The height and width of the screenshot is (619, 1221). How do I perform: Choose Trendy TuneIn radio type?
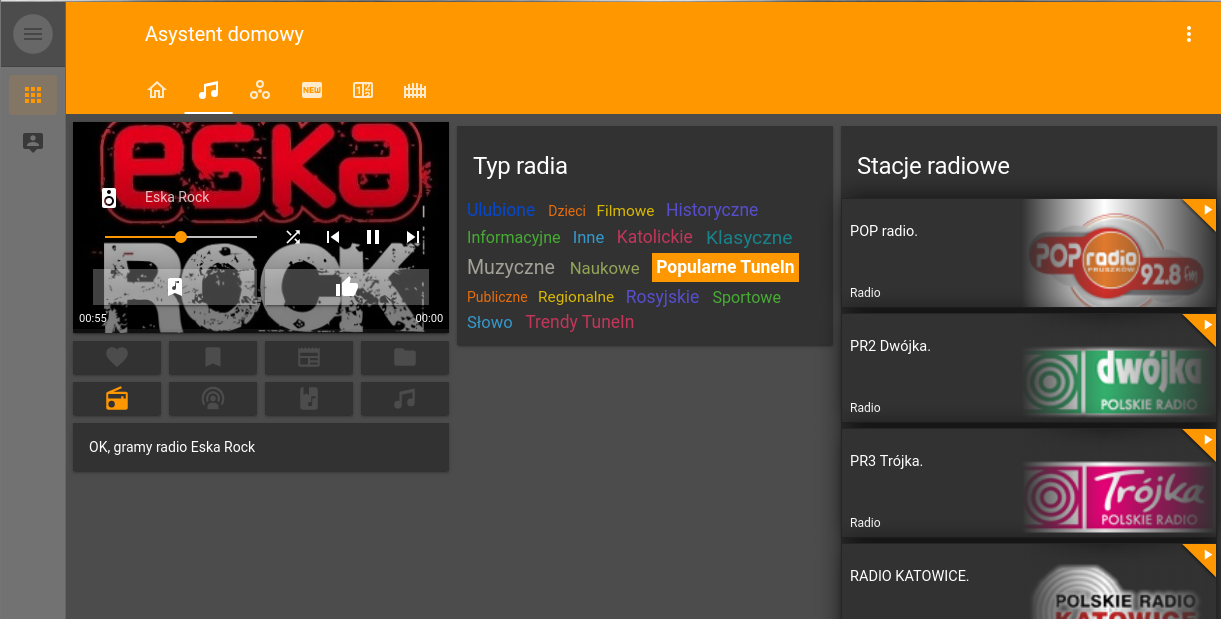(580, 322)
